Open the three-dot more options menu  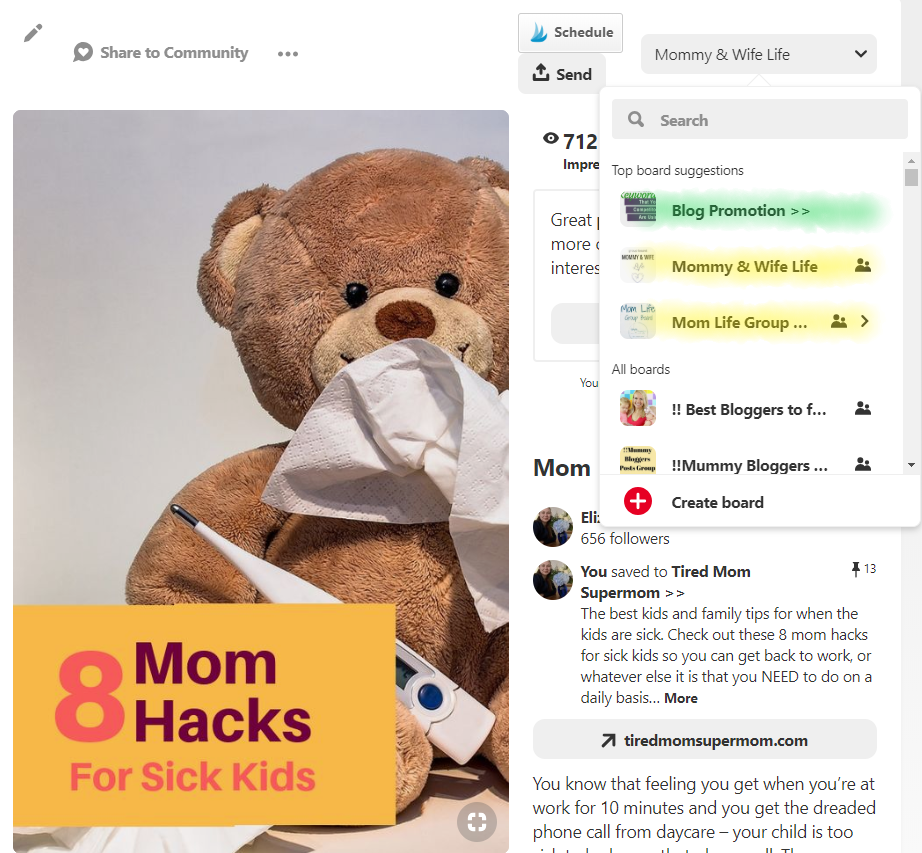[x=288, y=53]
